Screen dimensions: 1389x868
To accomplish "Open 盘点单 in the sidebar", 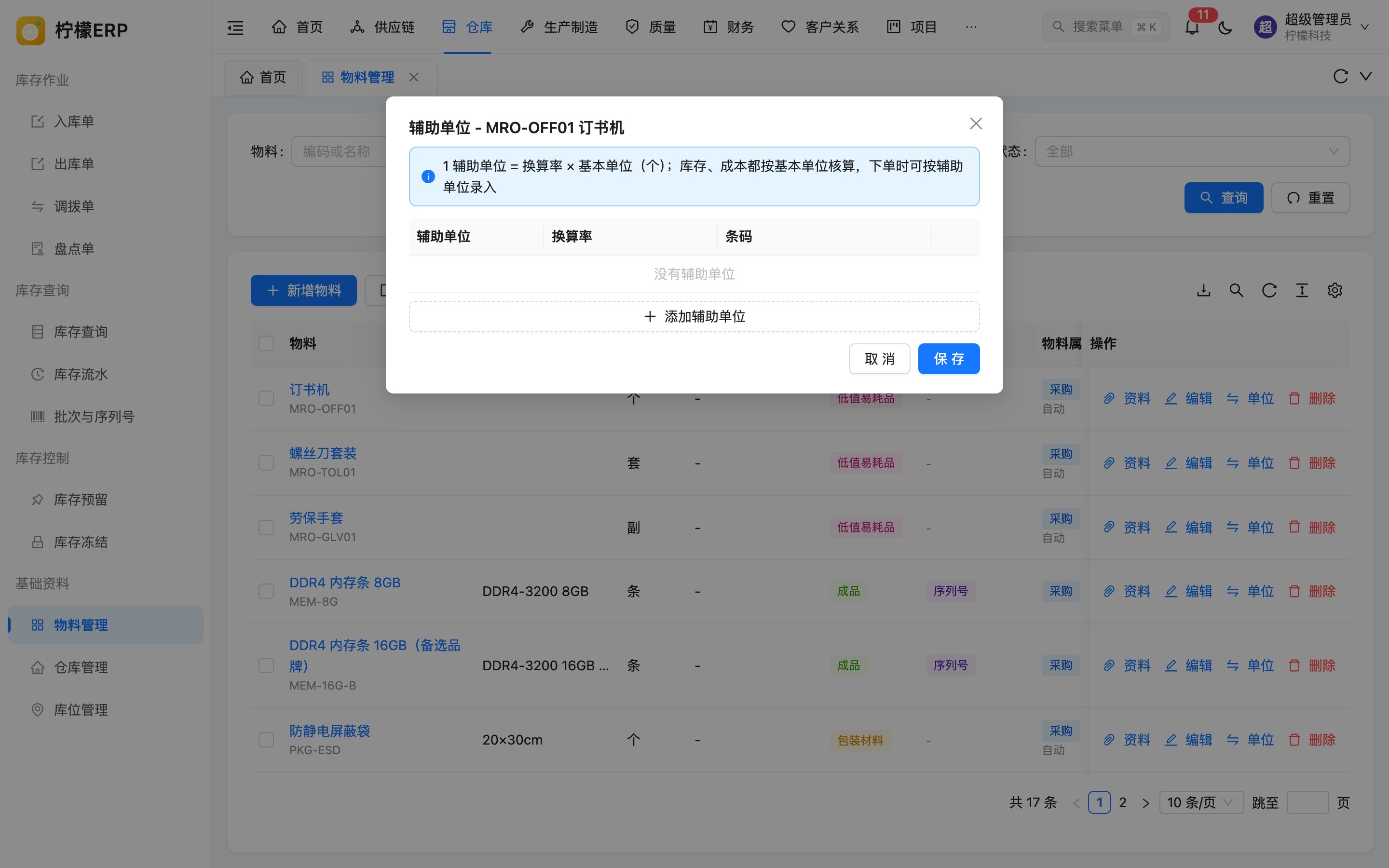I will click(106, 249).
